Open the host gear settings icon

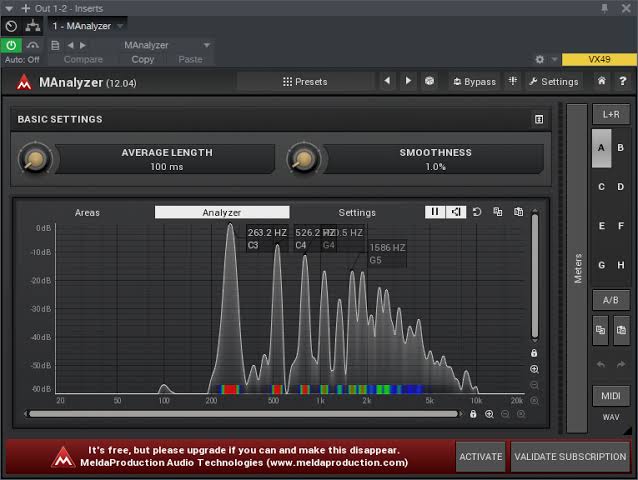click(x=540, y=59)
